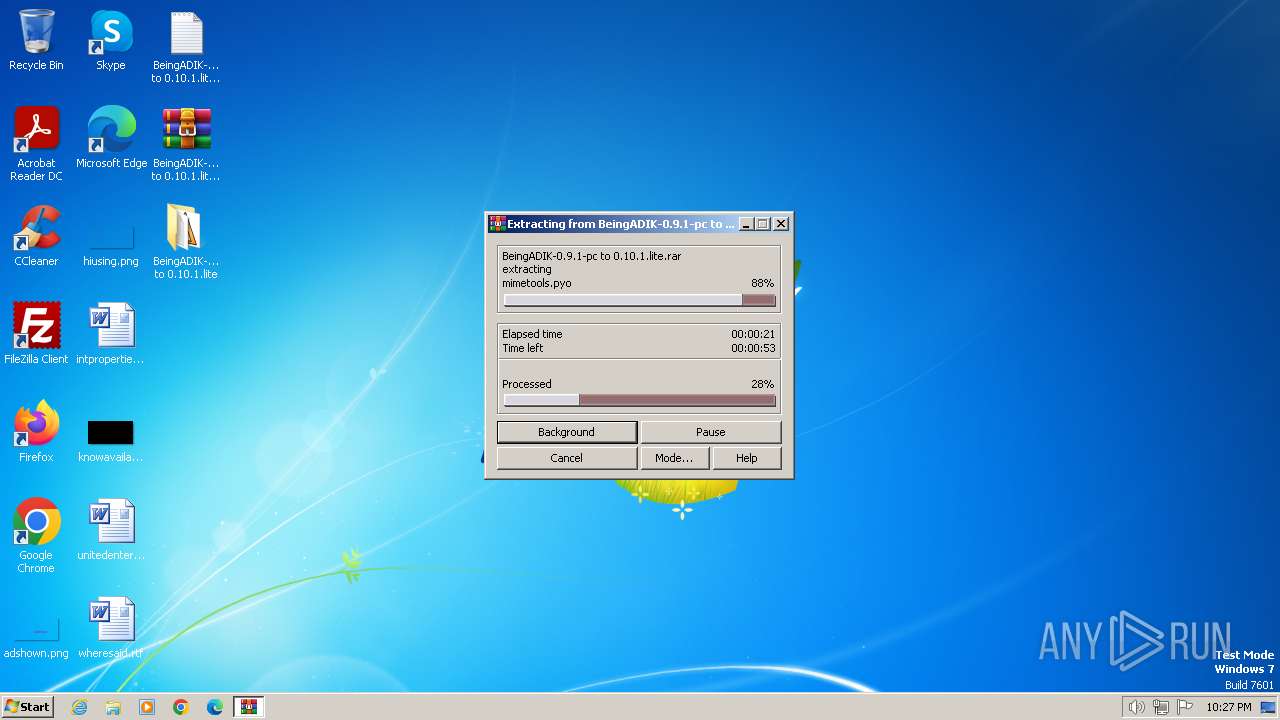Open the Mode... settings

[x=673, y=458]
